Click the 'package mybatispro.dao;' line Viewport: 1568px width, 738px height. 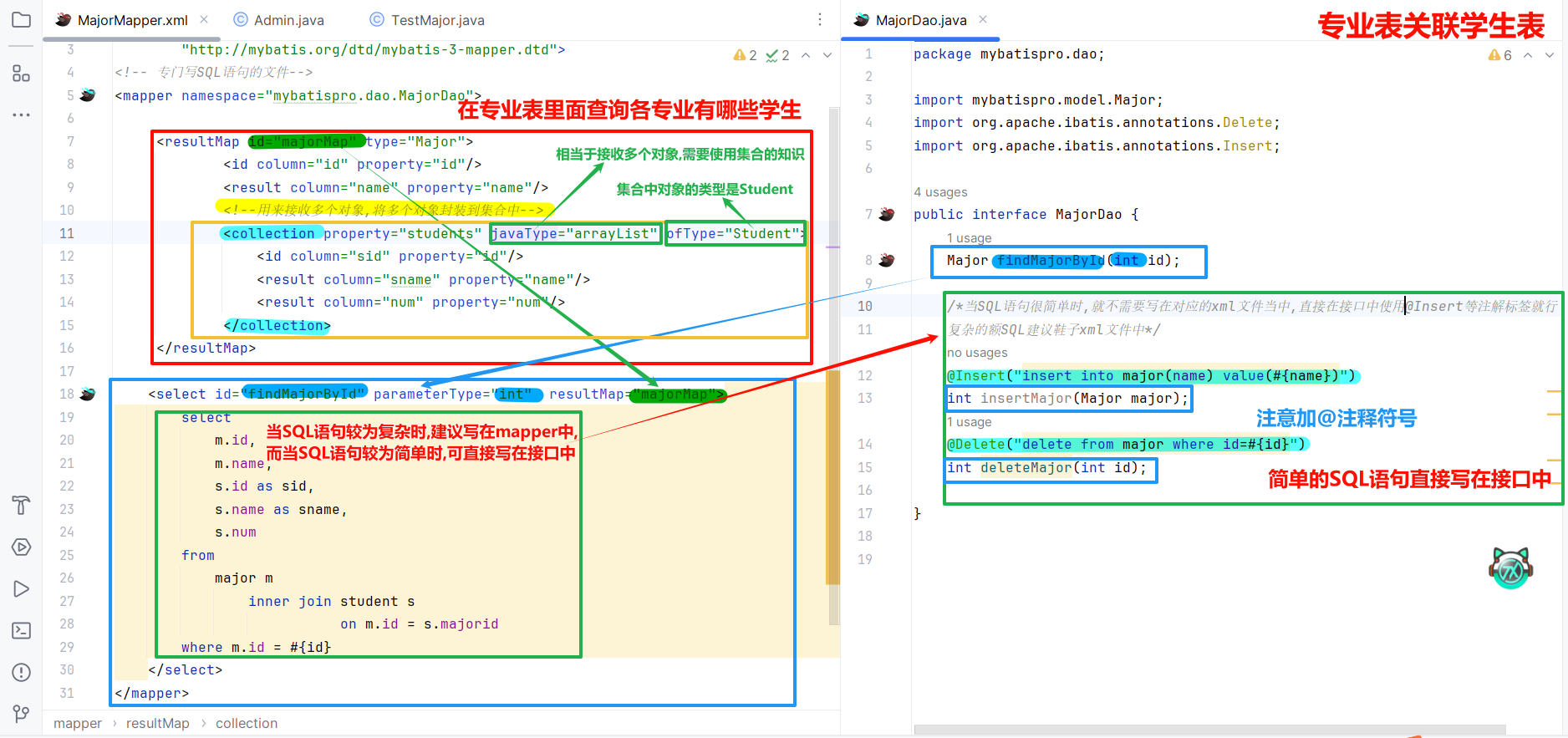[x=1009, y=53]
